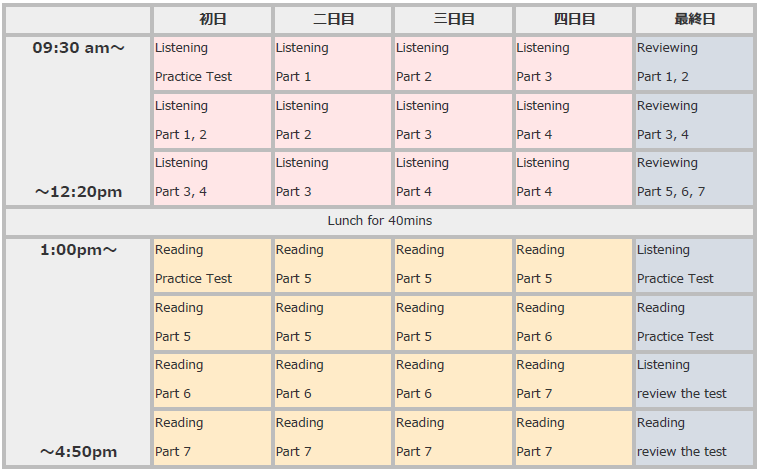Click Reading Part 6 in 四日目 column
The height and width of the screenshot is (472, 760).
coord(573,322)
